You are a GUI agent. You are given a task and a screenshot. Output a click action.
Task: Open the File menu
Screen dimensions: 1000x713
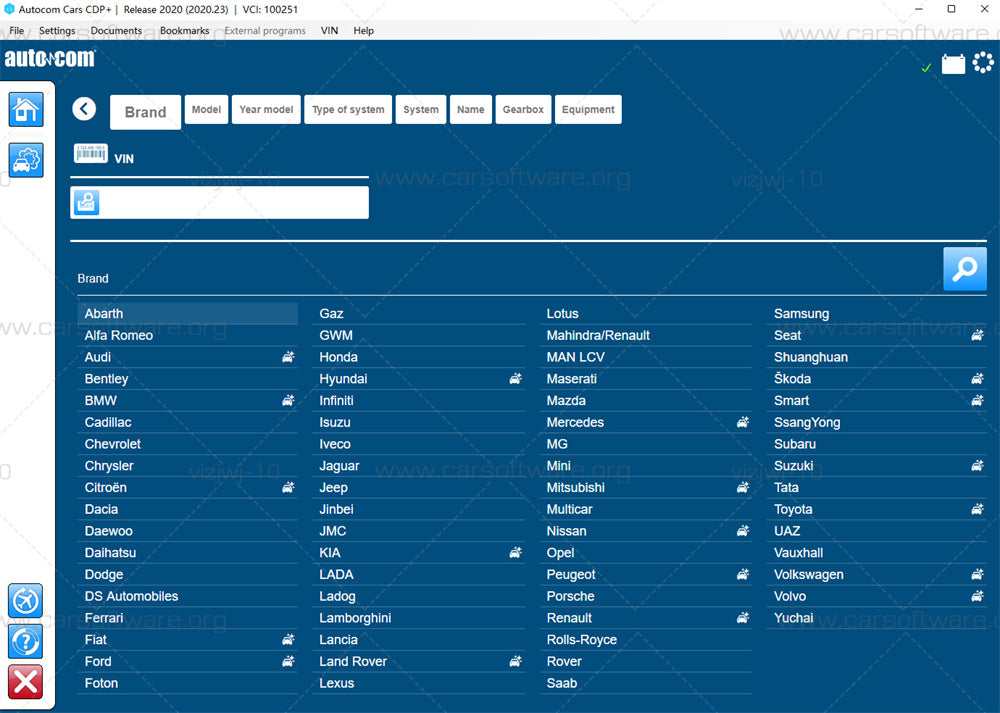coord(17,31)
